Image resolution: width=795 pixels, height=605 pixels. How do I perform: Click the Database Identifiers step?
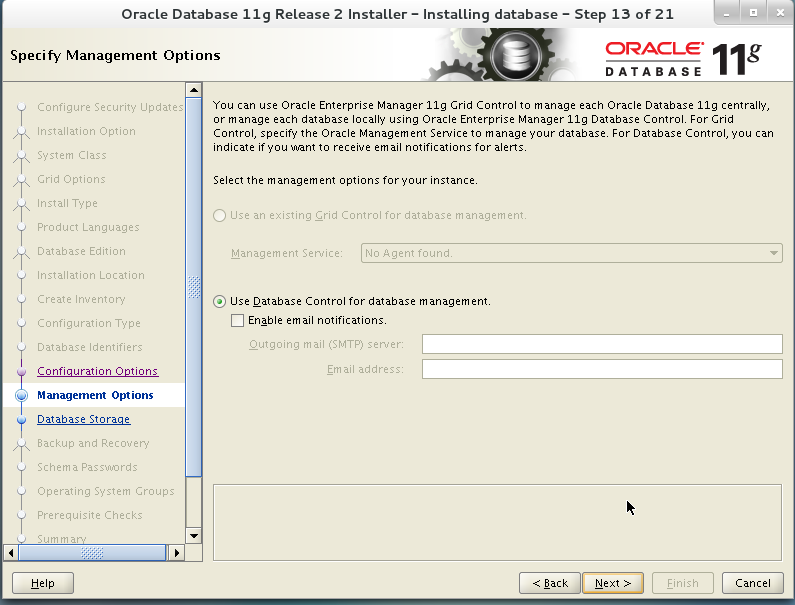point(90,347)
